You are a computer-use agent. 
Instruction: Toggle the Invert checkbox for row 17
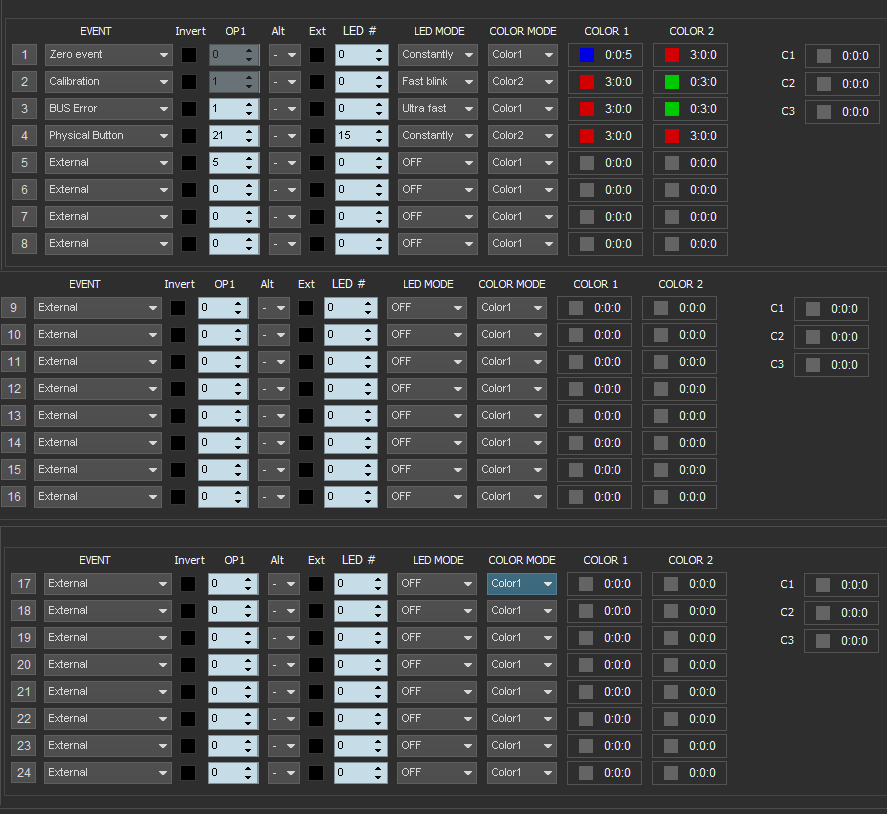click(x=188, y=584)
